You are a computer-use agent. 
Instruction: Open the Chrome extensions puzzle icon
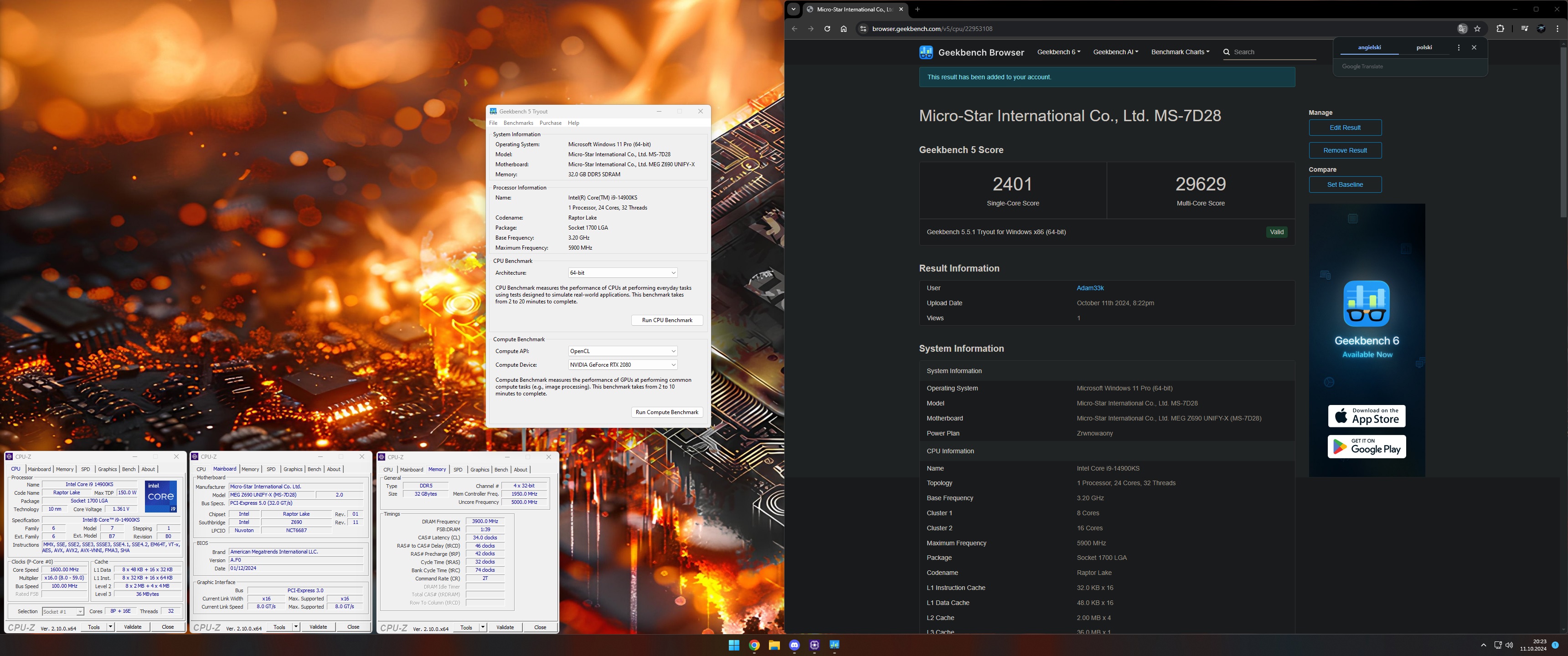click(1501, 29)
